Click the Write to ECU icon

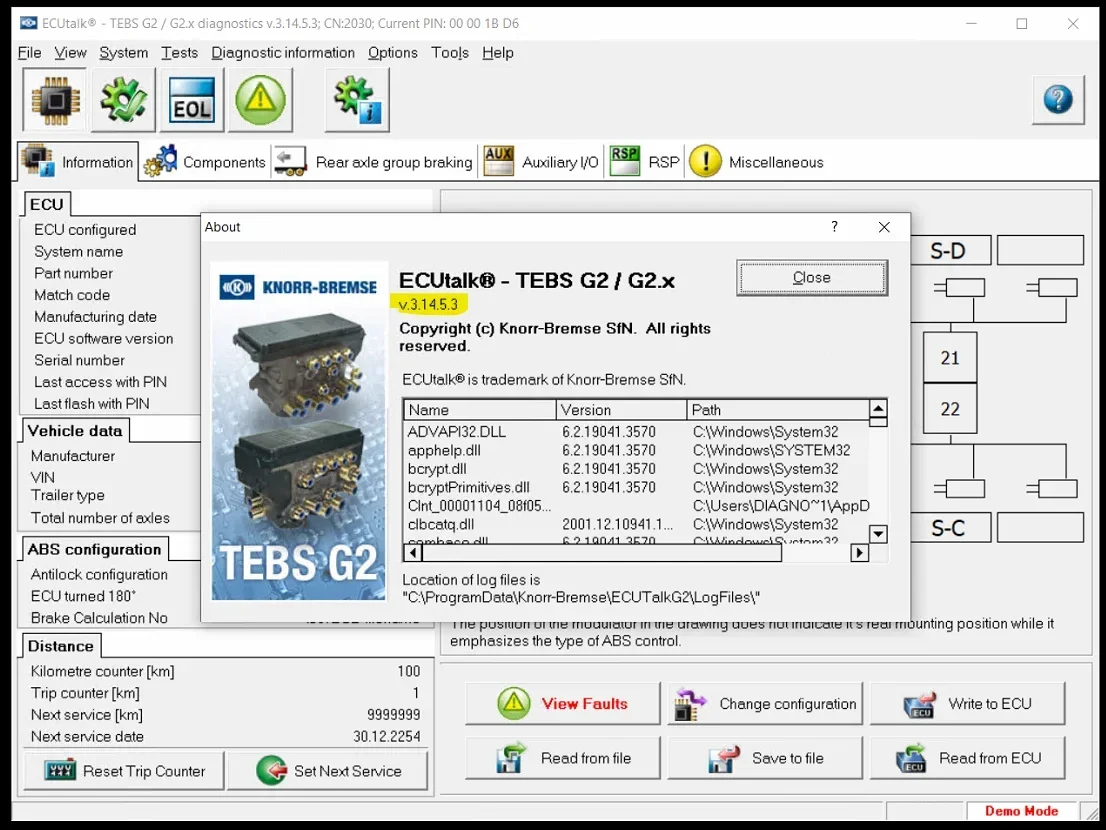click(x=919, y=704)
